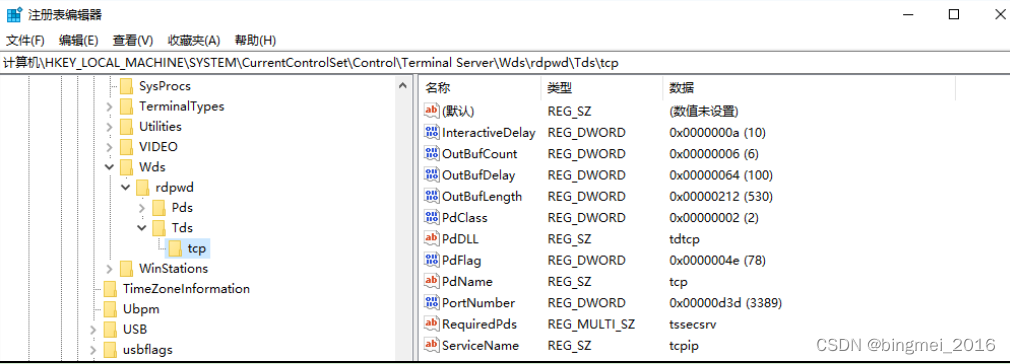Click the PdName string value icon
Screen dimensions: 1010x364
(432, 281)
